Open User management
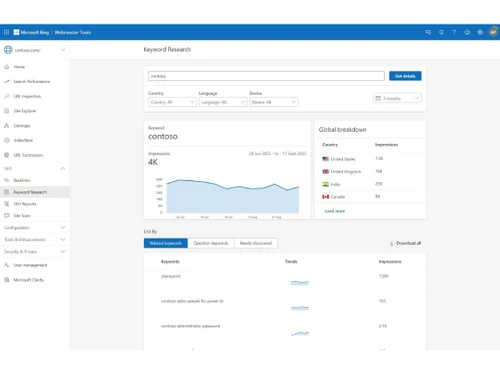The height and width of the screenshot is (375, 500). point(30,265)
